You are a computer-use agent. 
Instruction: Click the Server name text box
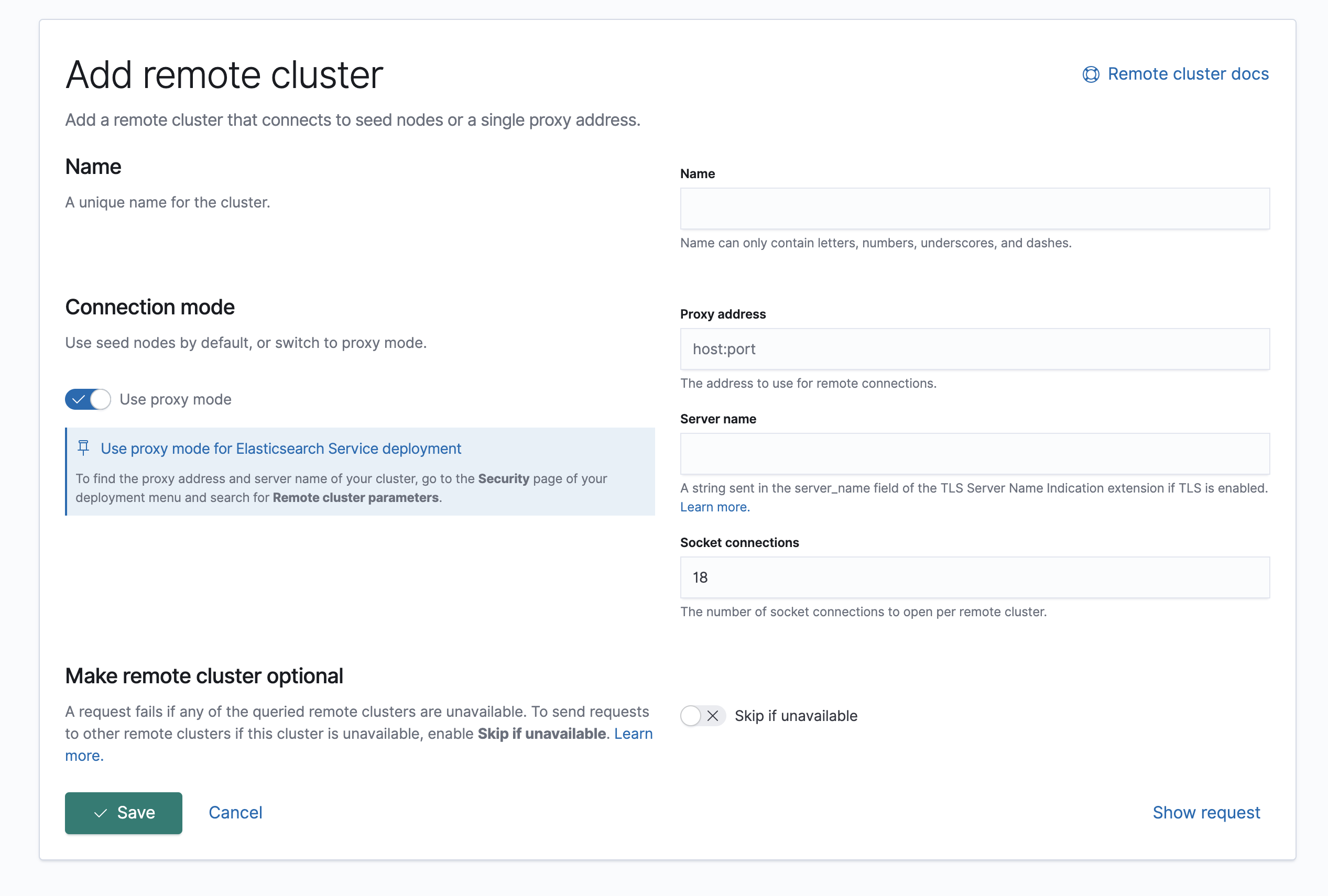pos(974,454)
